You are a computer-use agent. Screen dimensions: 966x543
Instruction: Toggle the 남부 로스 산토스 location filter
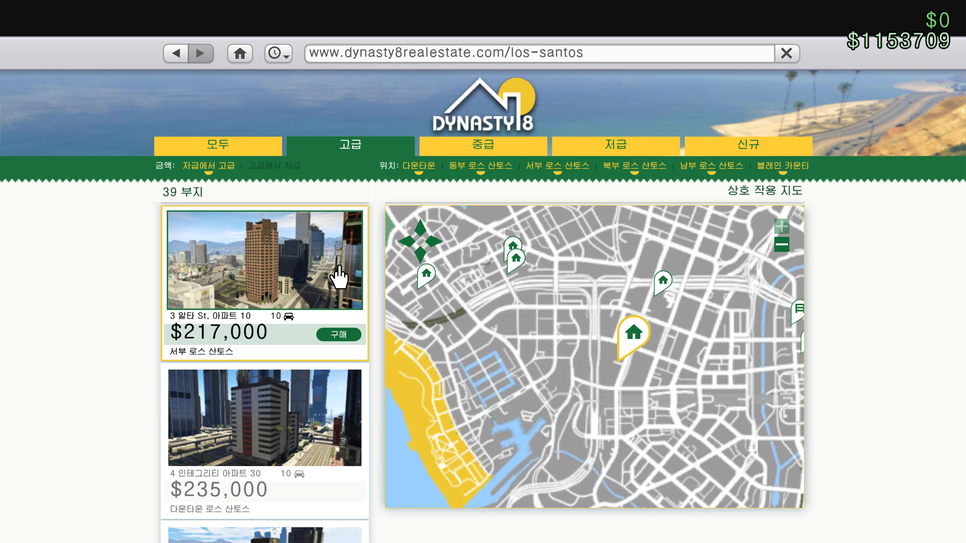tap(712, 166)
